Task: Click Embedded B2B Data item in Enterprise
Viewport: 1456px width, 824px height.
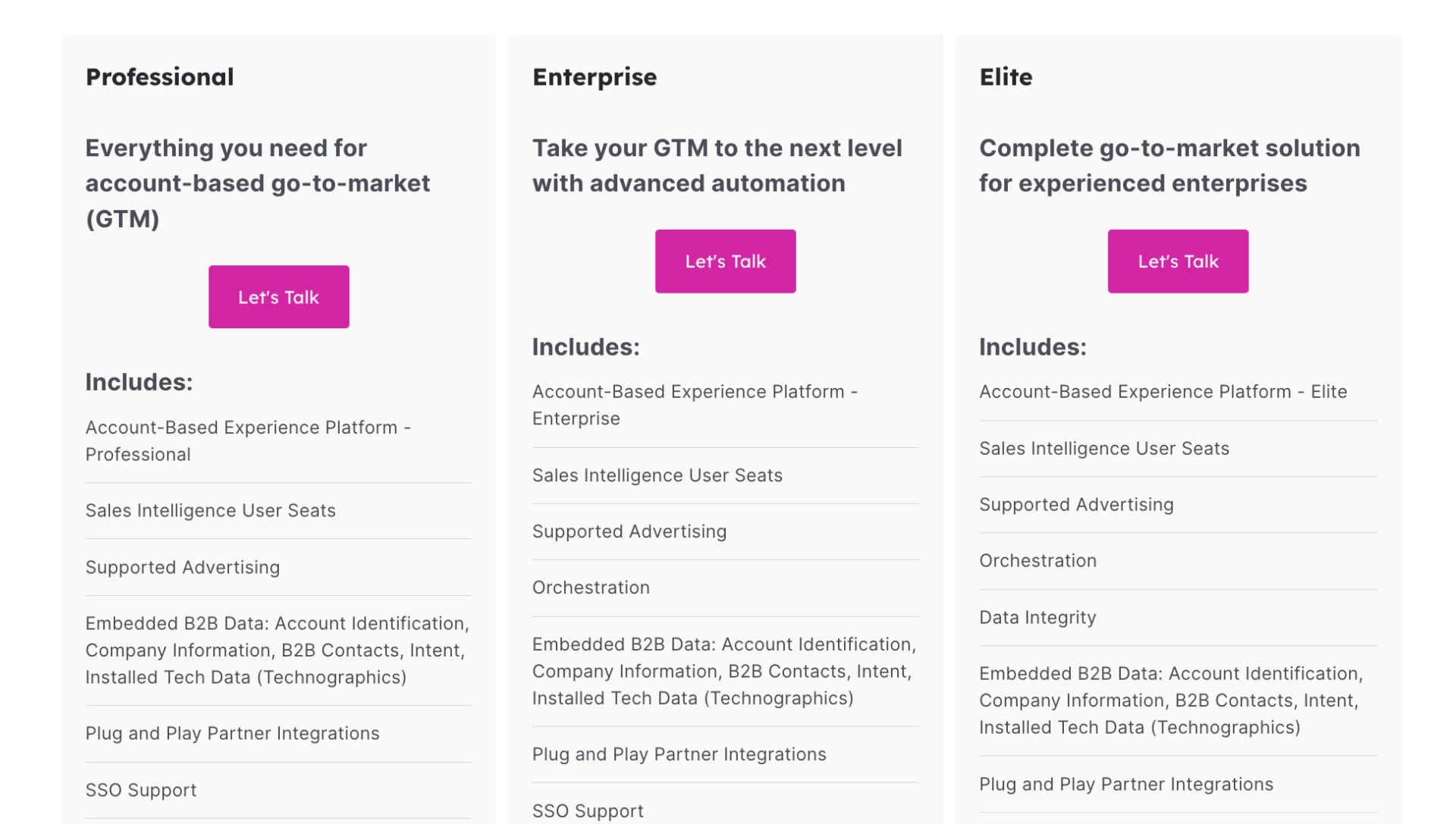Action: pos(724,672)
